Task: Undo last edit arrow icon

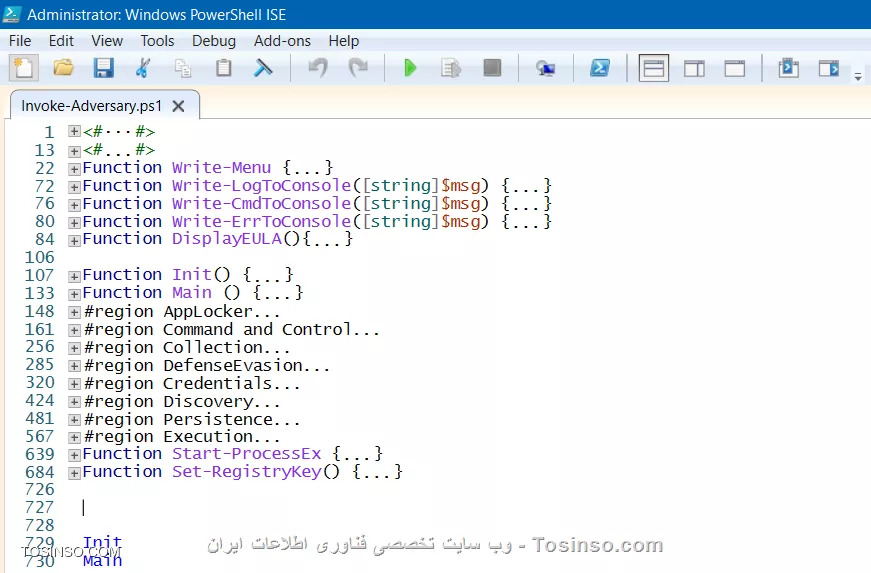Action: [318, 68]
